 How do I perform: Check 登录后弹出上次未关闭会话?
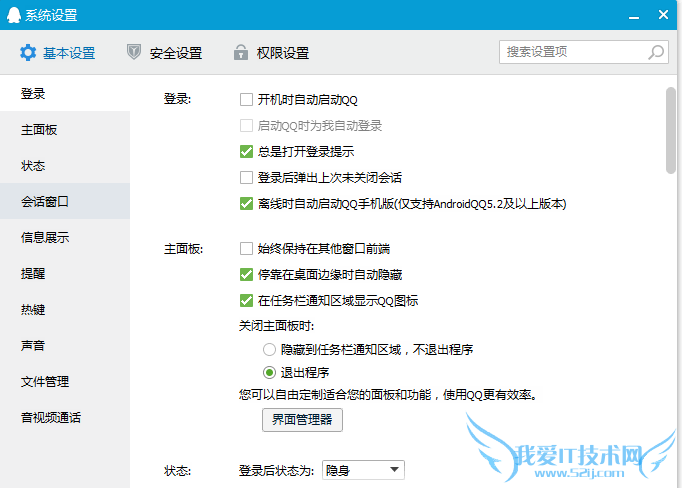[246, 177]
